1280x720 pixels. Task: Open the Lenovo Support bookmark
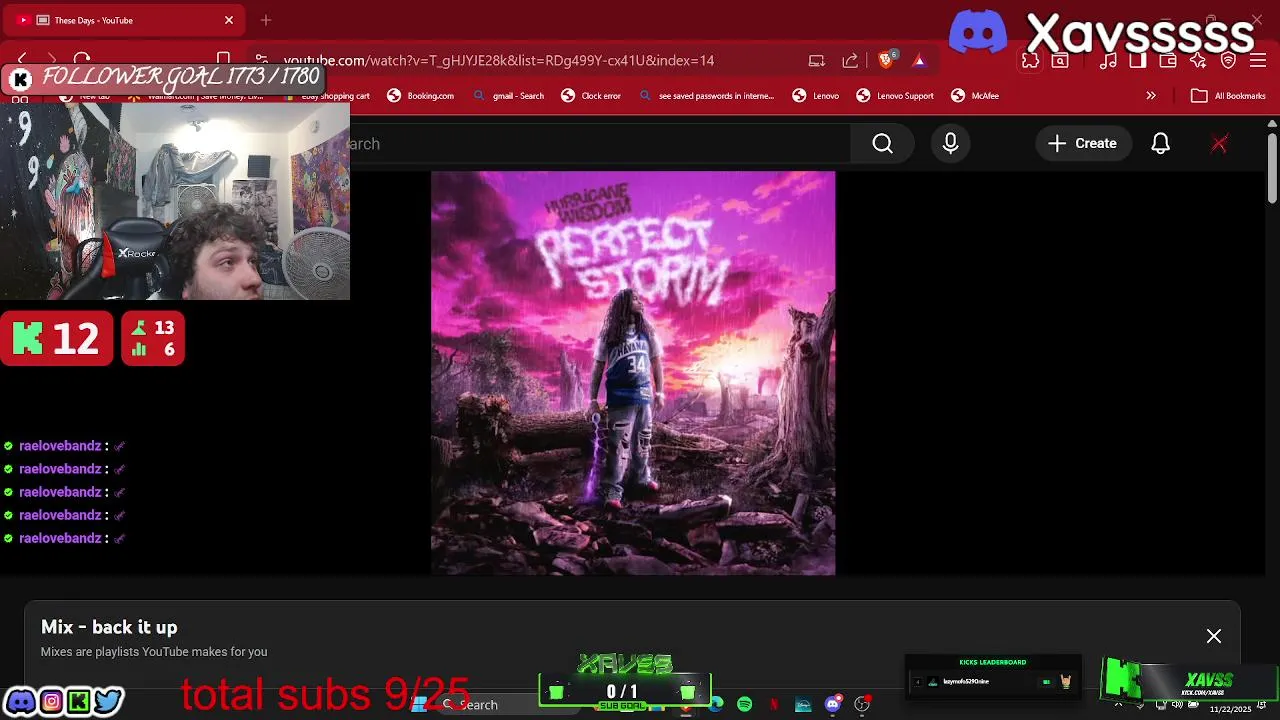(x=895, y=96)
